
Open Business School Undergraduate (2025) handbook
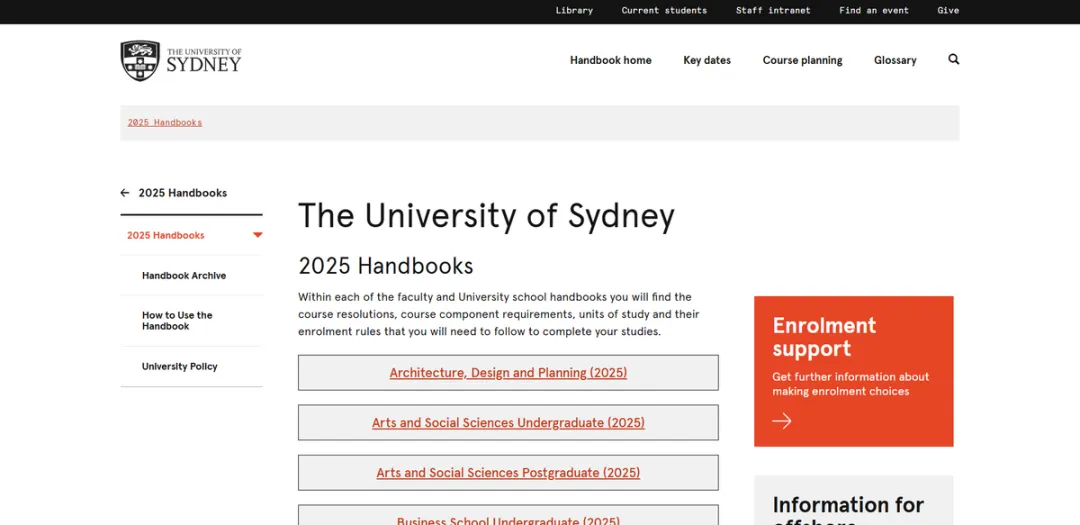click(508, 515)
